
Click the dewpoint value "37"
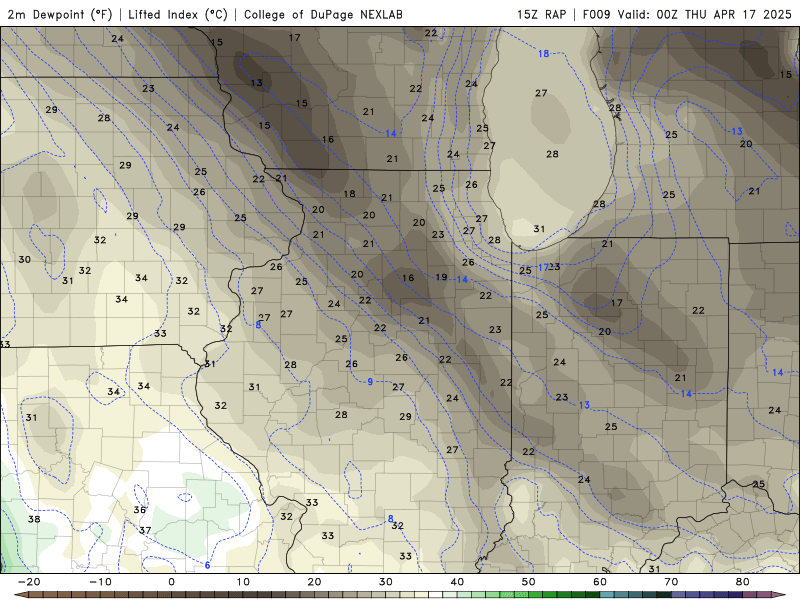click(x=145, y=531)
